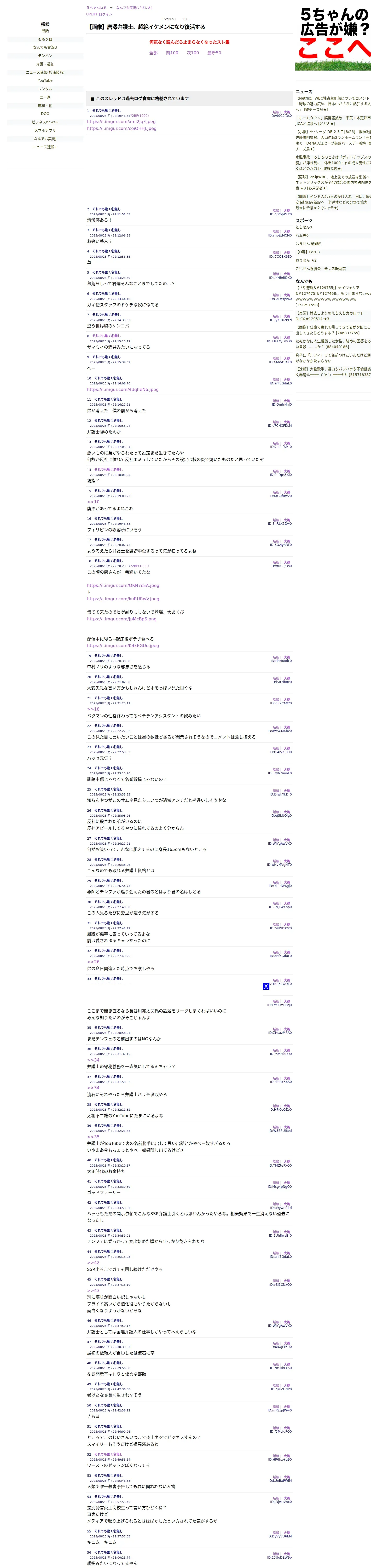This screenshot has width=371, height=1568.
Task: Show 次100 posts
Action: pos(193,53)
